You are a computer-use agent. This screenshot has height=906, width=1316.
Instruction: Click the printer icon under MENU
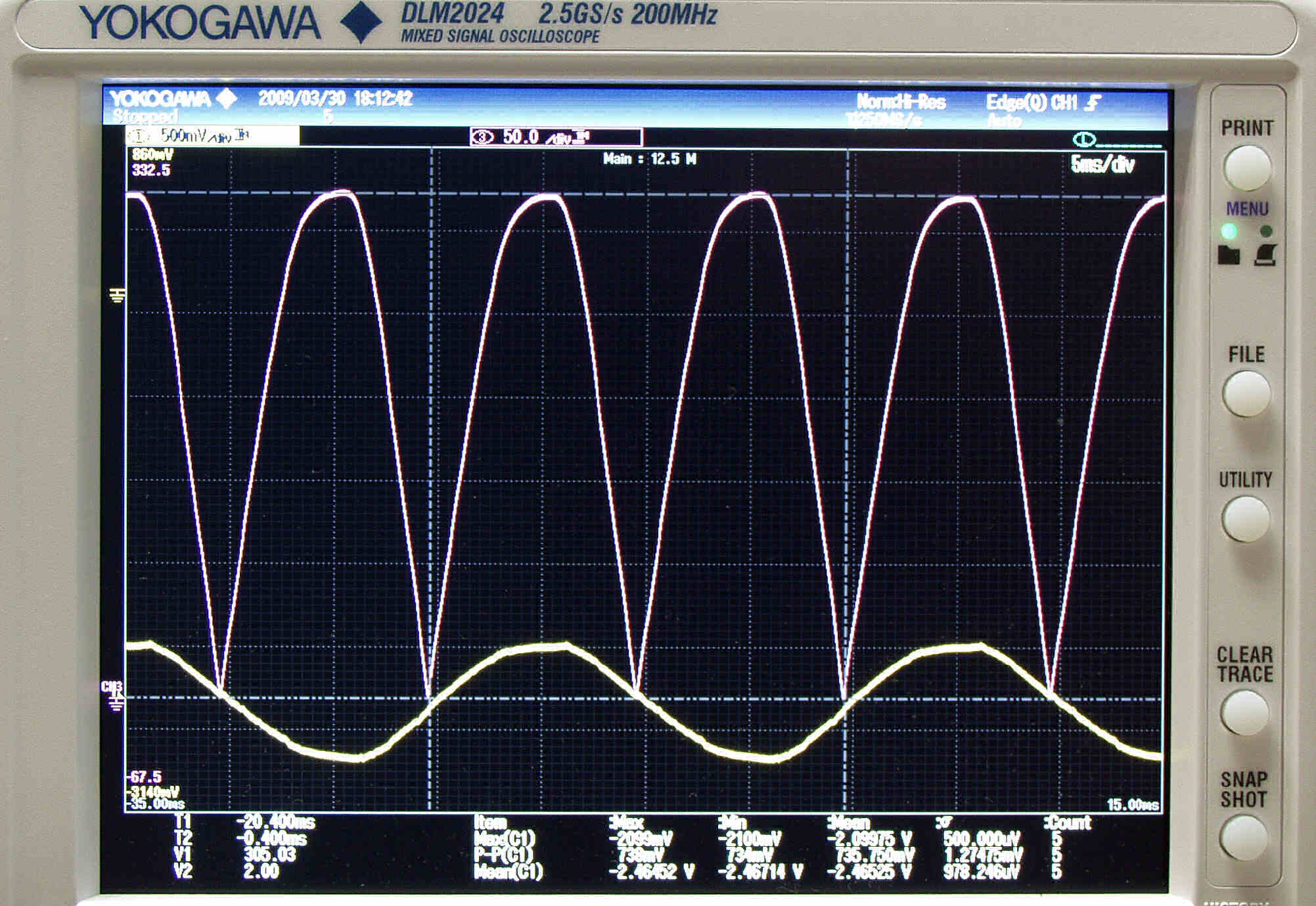click(1265, 255)
